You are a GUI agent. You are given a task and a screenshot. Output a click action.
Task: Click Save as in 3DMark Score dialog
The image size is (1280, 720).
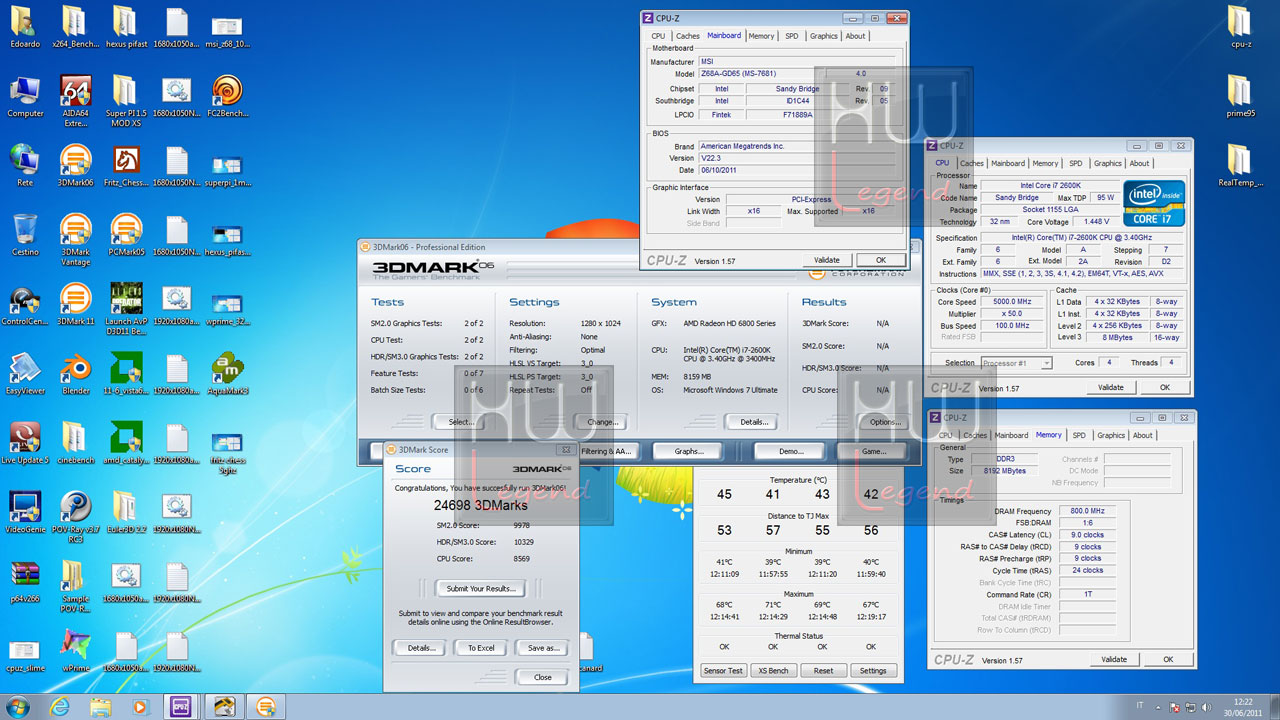[542, 648]
